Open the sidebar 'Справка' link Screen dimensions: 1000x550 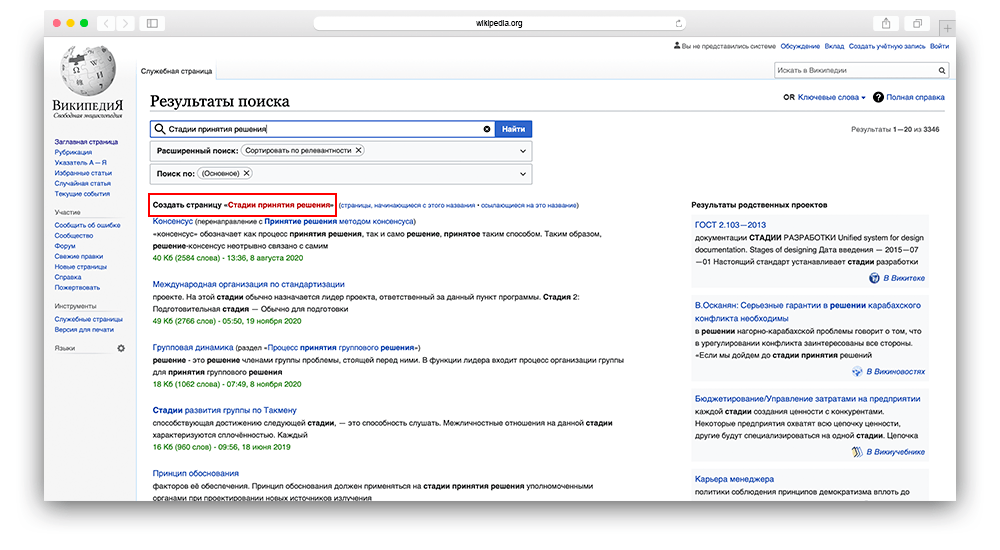tap(68, 277)
